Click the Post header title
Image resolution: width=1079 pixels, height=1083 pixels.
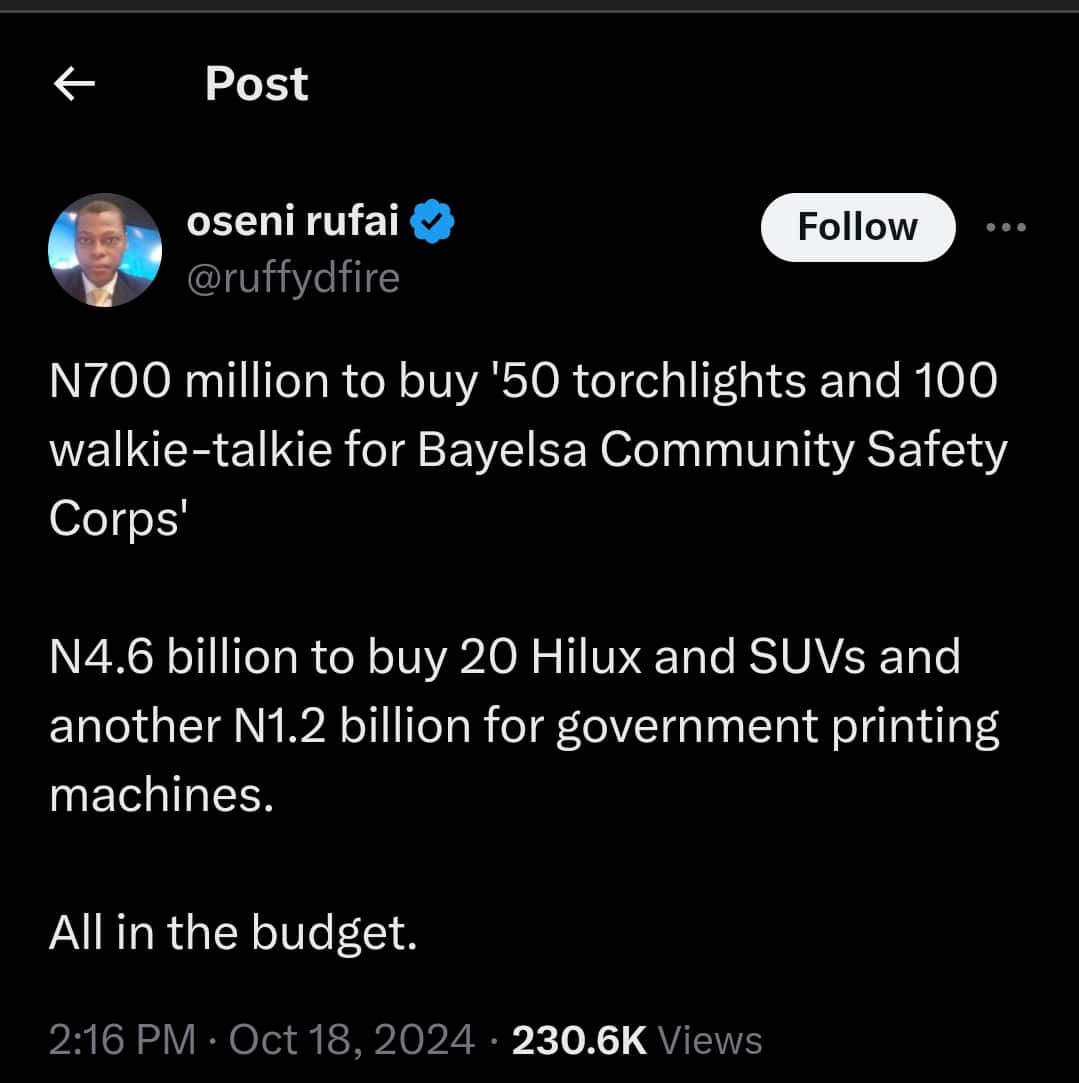(x=257, y=84)
